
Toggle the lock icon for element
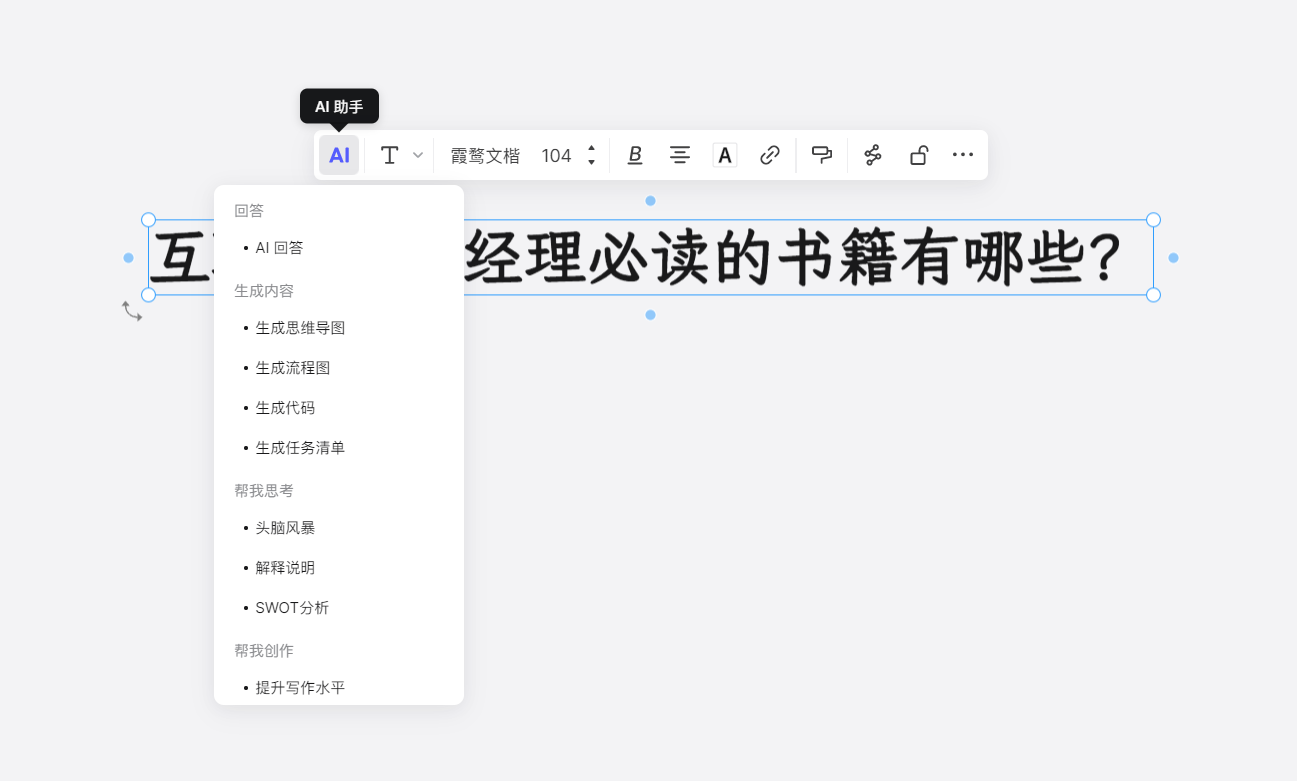(x=918, y=155)
